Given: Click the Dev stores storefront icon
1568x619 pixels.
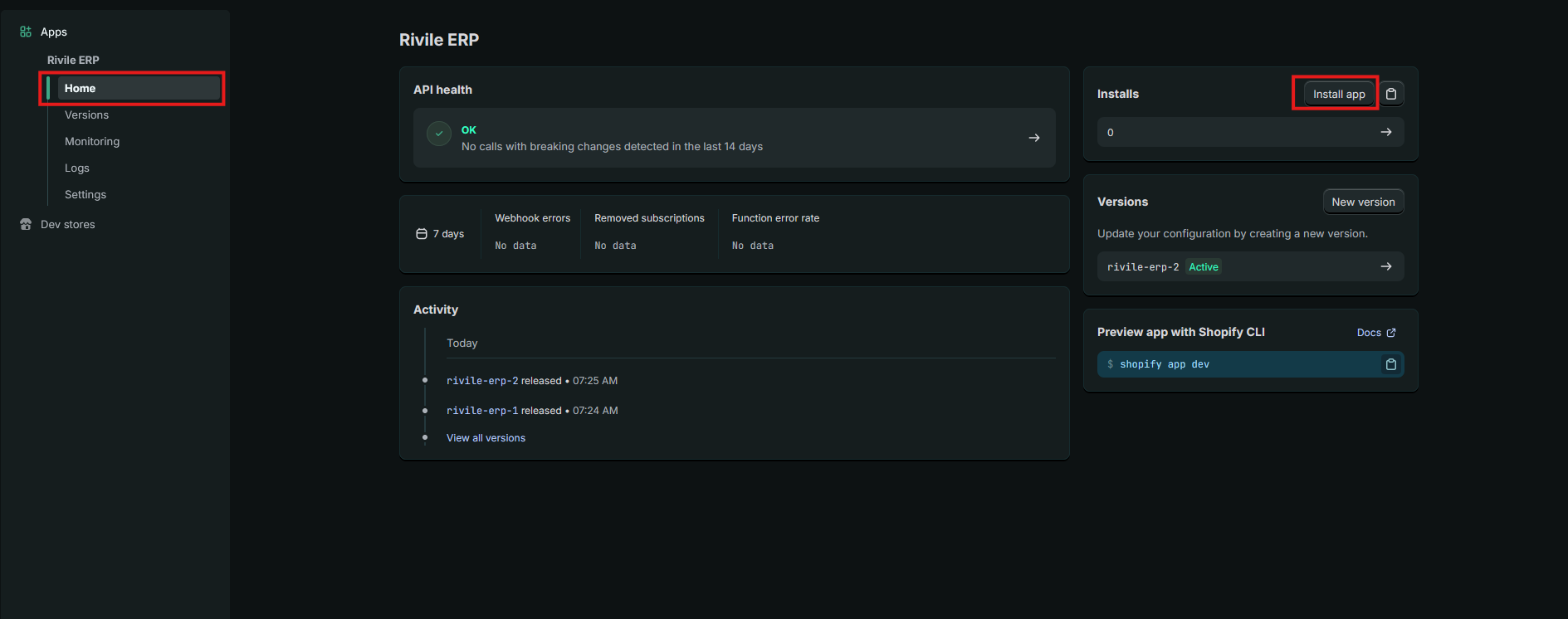Looking at the screenshot, I should pos(26,224).
